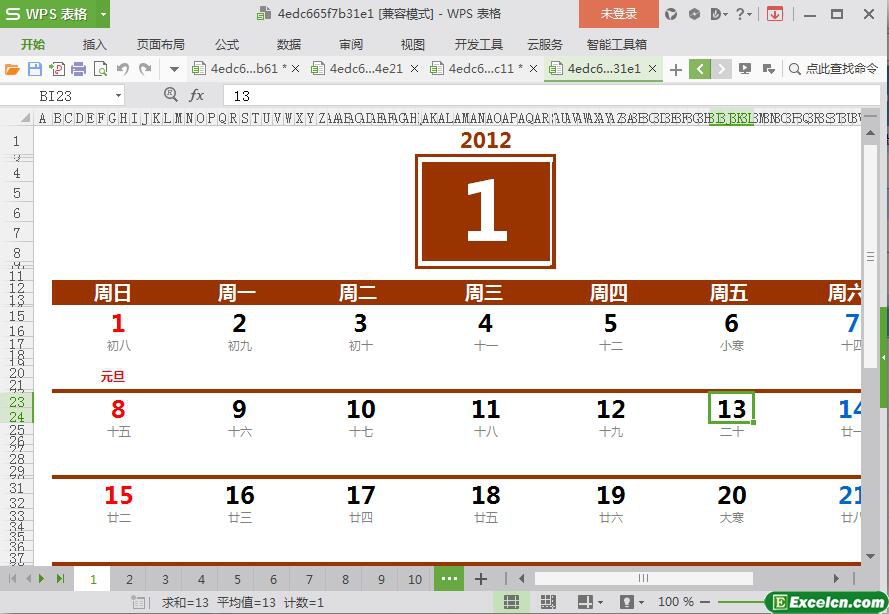This screenshot has width=889, height=614.
Task: Expand quick access toolbar dropdown arrow
Action: 174,69
